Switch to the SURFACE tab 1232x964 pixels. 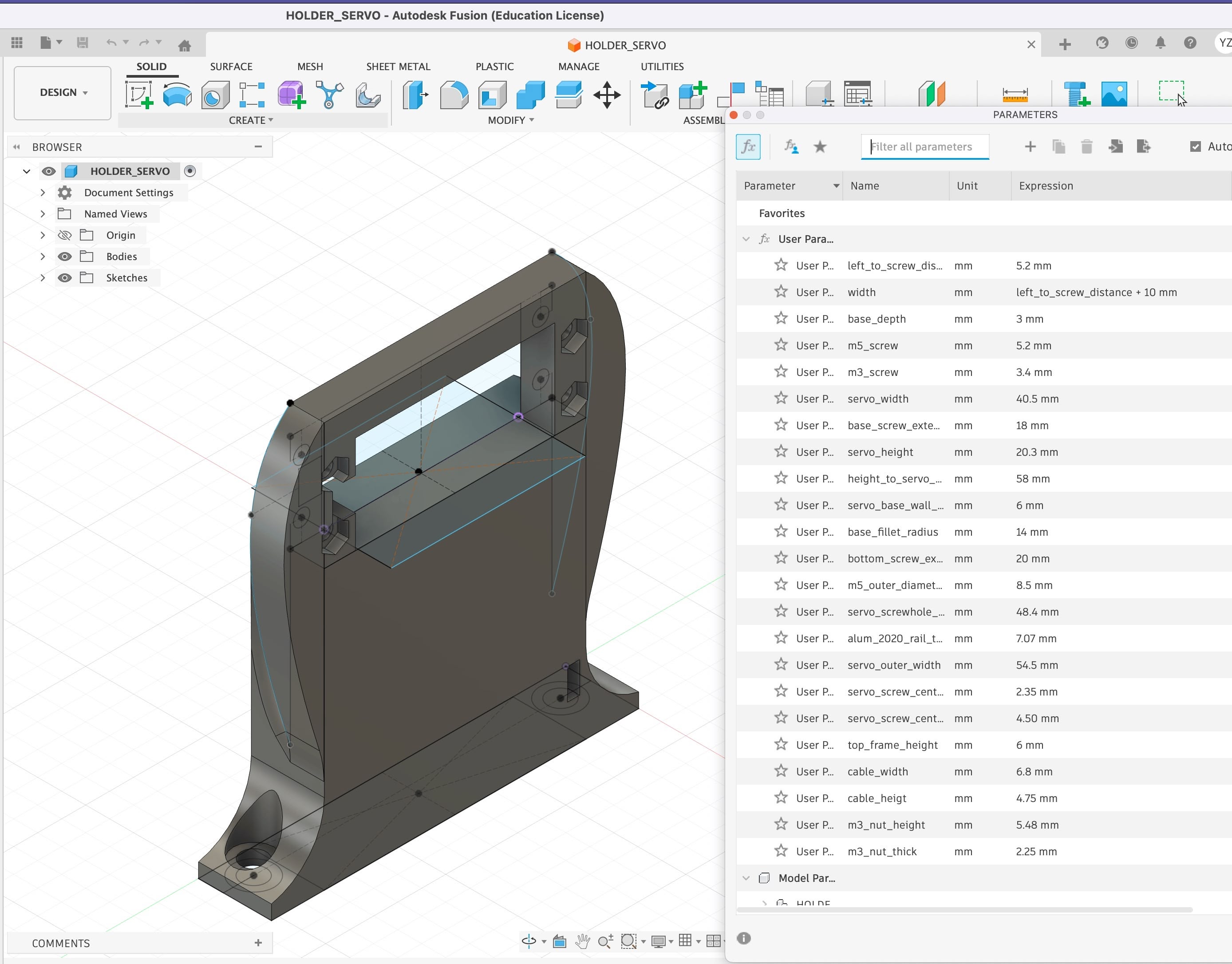click(x=231, y=67)
